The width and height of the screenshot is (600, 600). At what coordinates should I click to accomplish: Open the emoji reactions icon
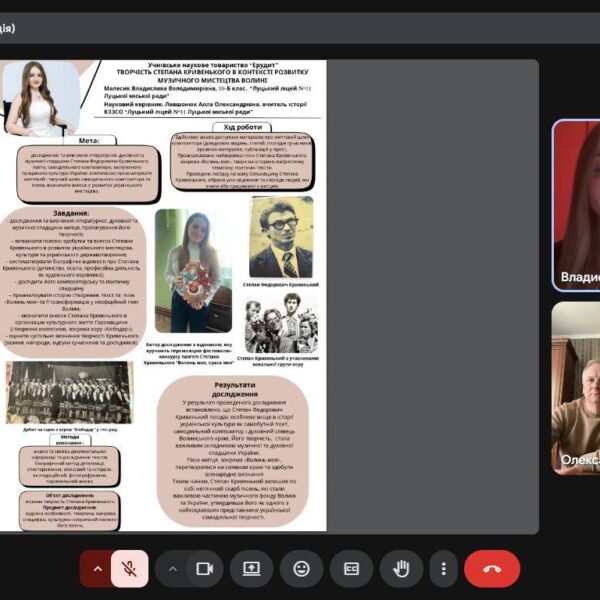click(301, 568)
